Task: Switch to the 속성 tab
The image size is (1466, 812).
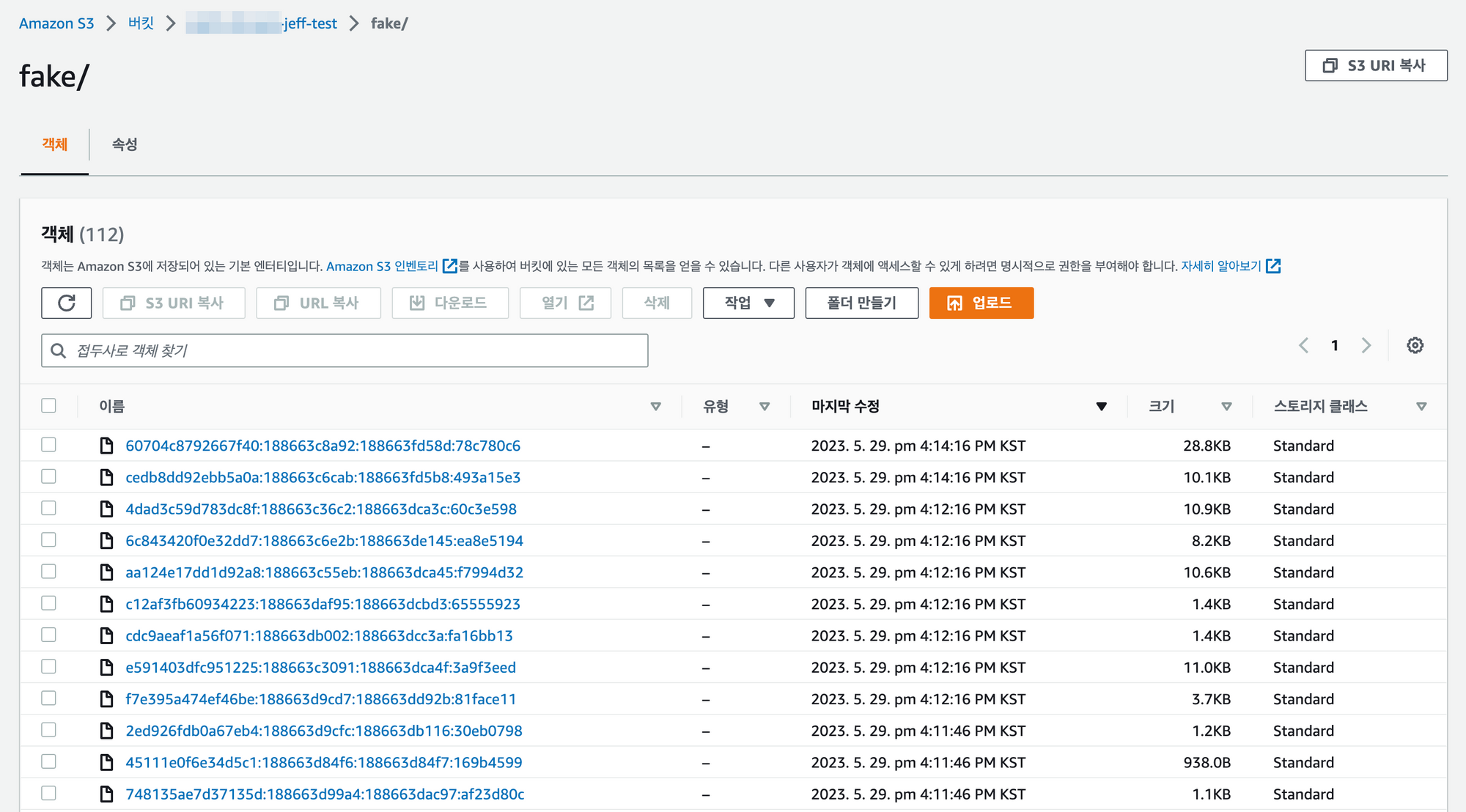Action: tap(125, 144)
